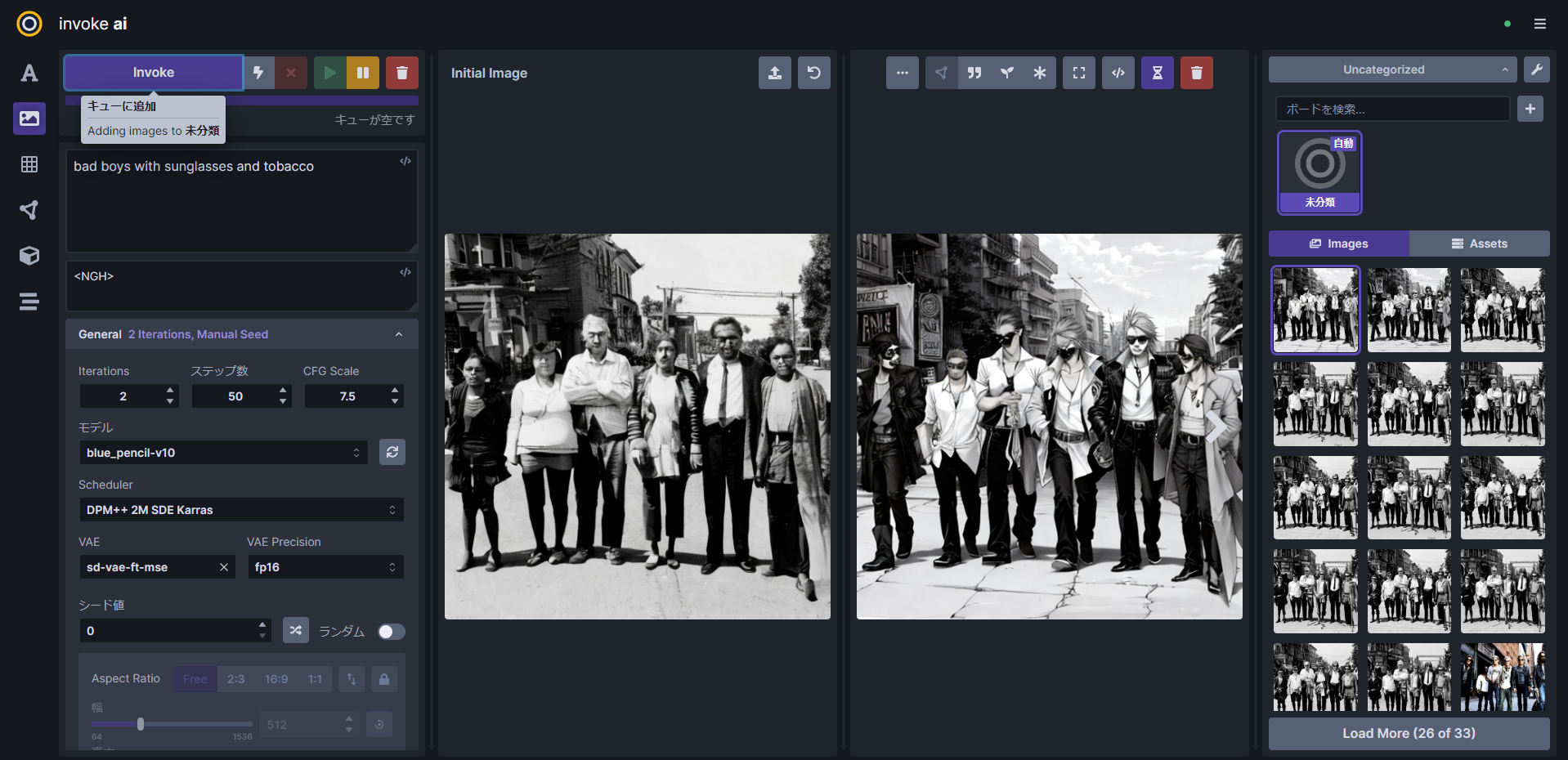Click the negative prompt field containing <NGH>
The width and height of the screenshot is (1568, 760).
pos(242,286)
